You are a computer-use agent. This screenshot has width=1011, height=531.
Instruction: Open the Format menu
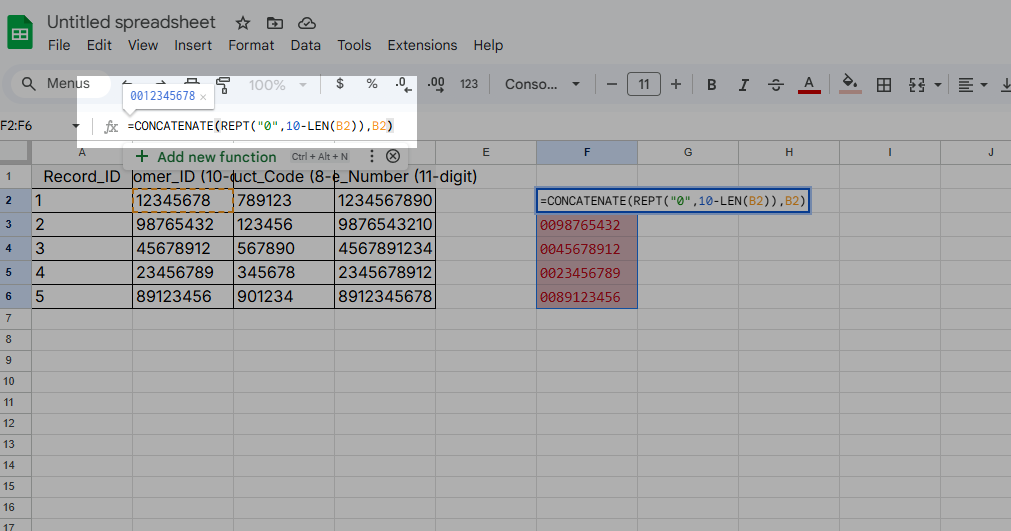pos(251,45)
